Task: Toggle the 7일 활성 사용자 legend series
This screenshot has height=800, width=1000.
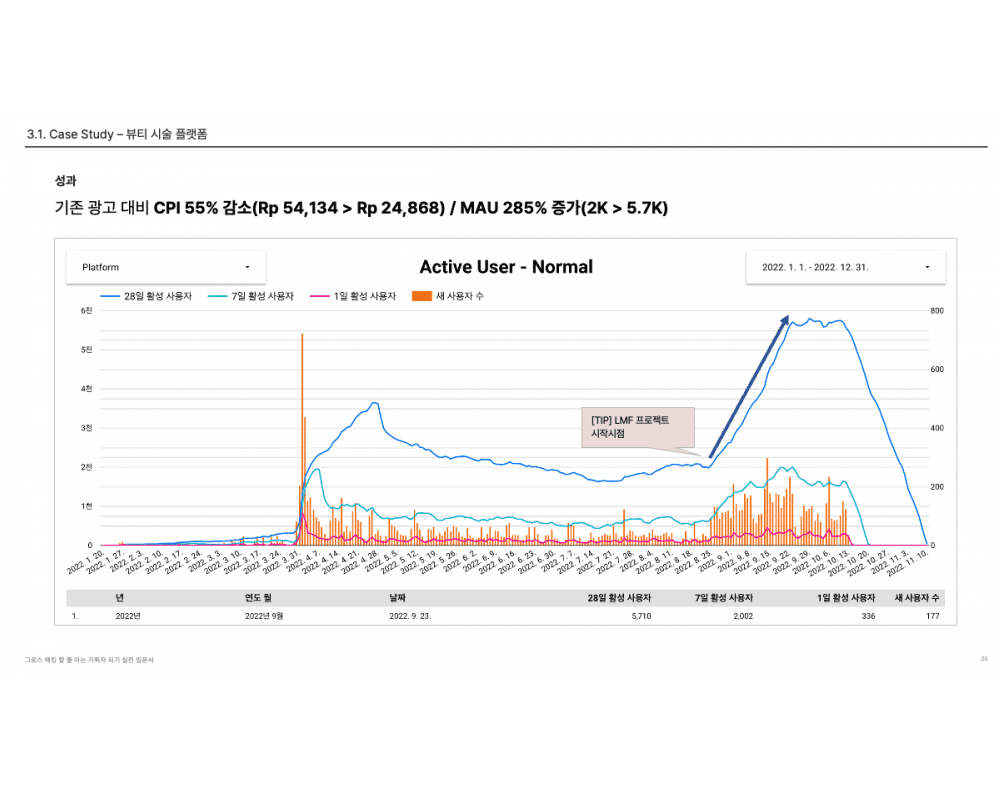Action: coord(257,296)
